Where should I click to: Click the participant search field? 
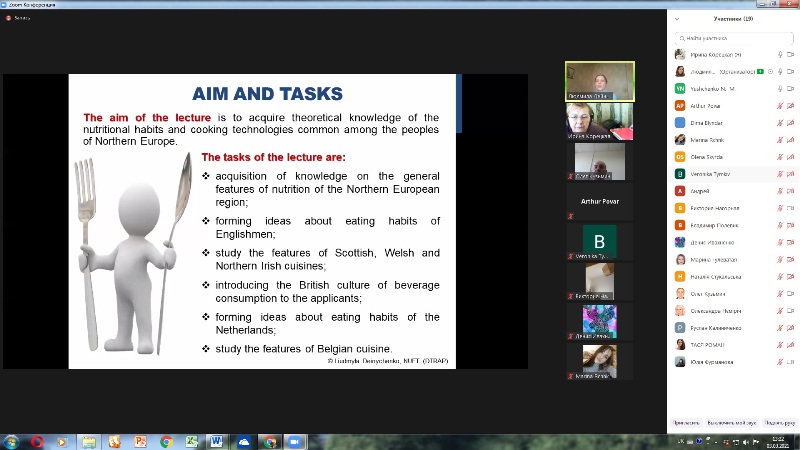pos(734,38)
